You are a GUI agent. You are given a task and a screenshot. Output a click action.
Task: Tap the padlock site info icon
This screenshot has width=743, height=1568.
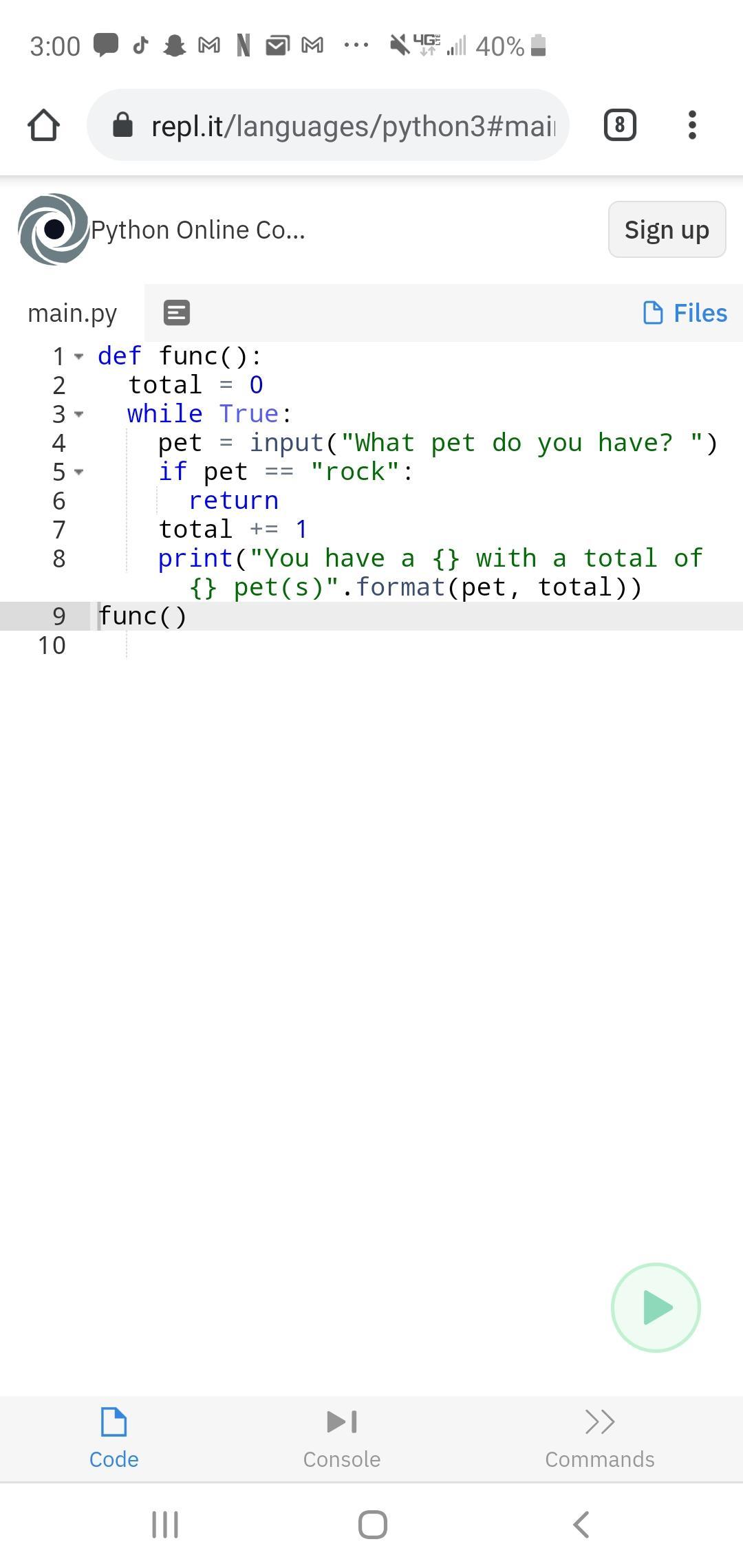click(122, 125)
